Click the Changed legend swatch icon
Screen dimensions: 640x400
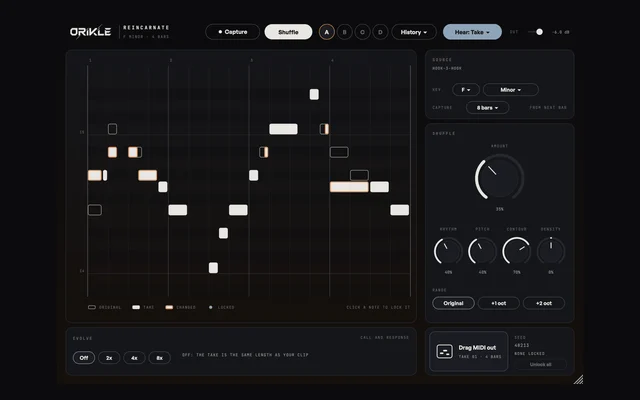[169, 307]
